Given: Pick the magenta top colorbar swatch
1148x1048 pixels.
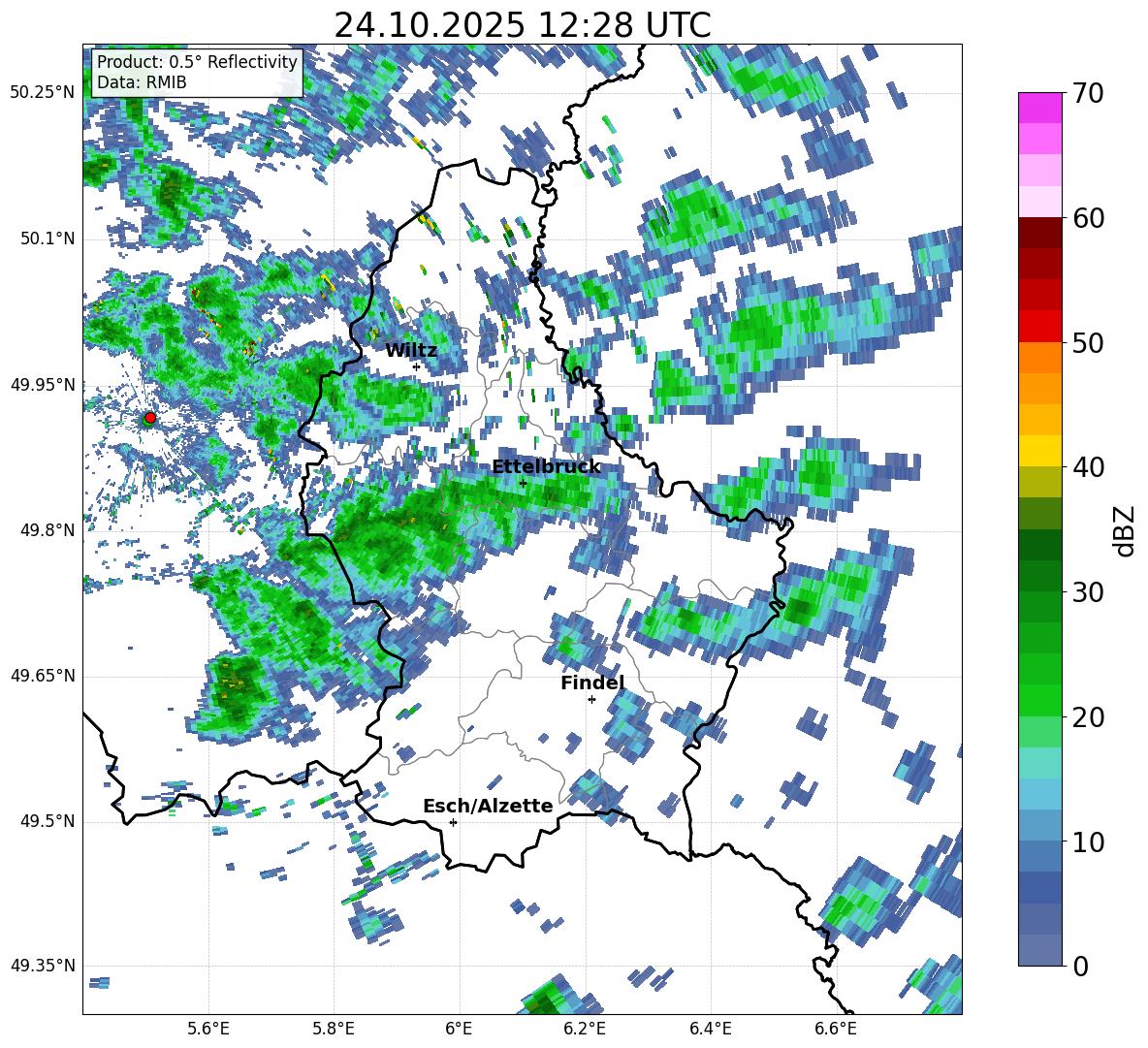Looking at the screenshot, I should tap(1039, 109).
